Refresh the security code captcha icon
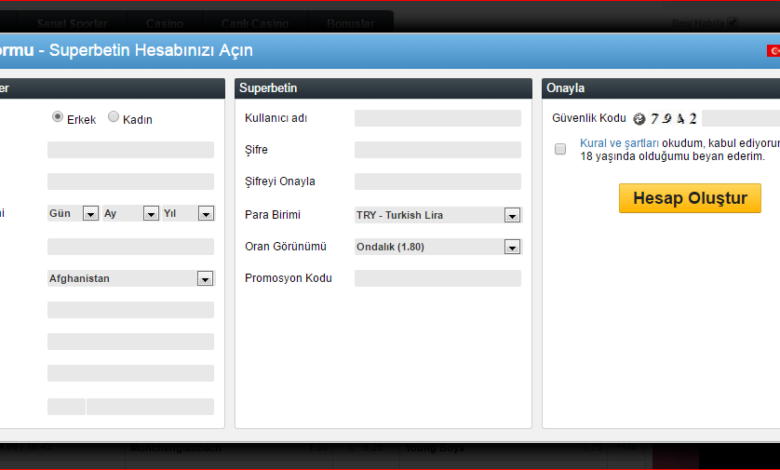This screenshot has height=470, width=780. tap(639, 119)
